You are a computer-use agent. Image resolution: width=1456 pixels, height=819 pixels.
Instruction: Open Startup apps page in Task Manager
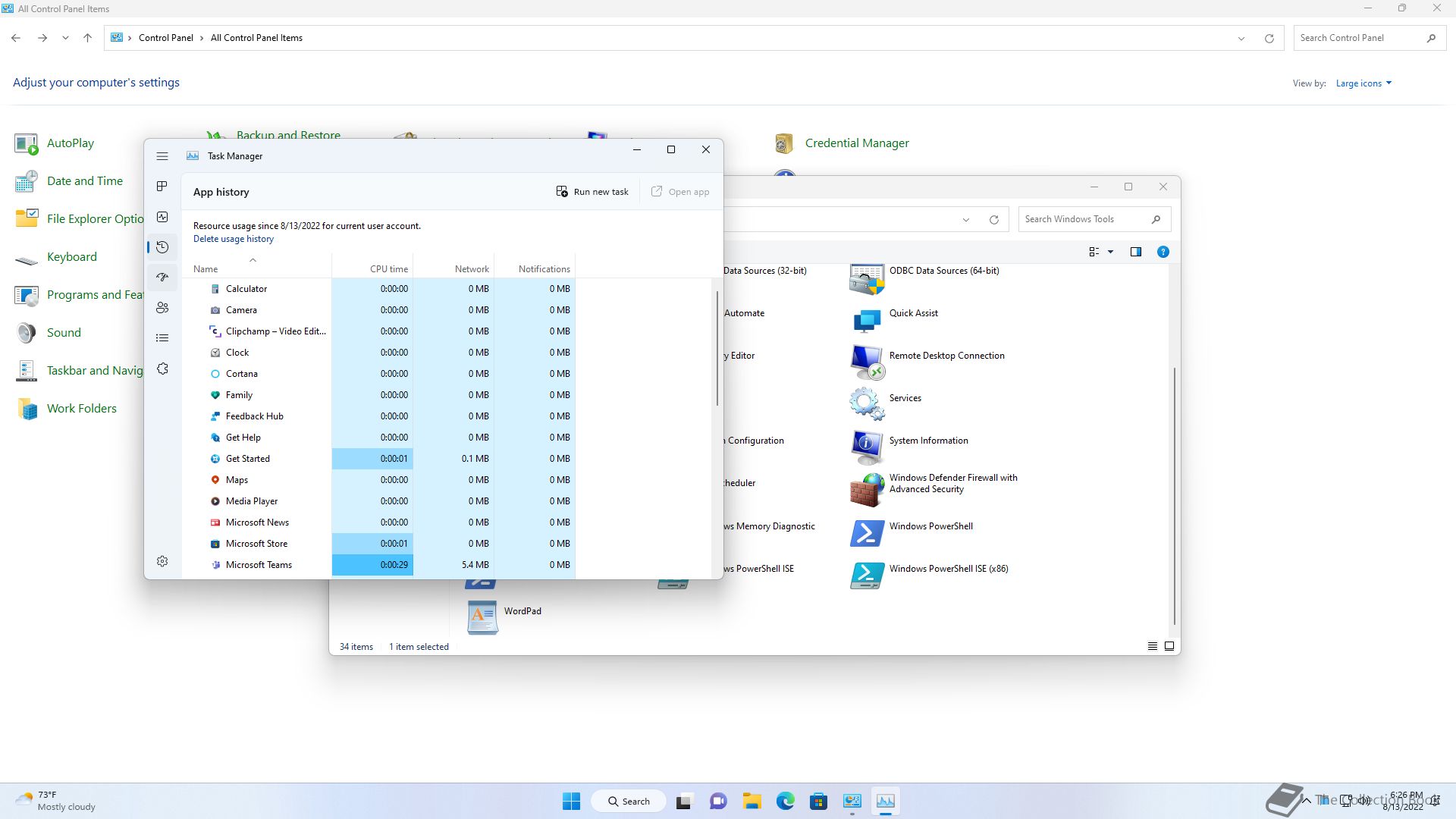tap(162, 278)
